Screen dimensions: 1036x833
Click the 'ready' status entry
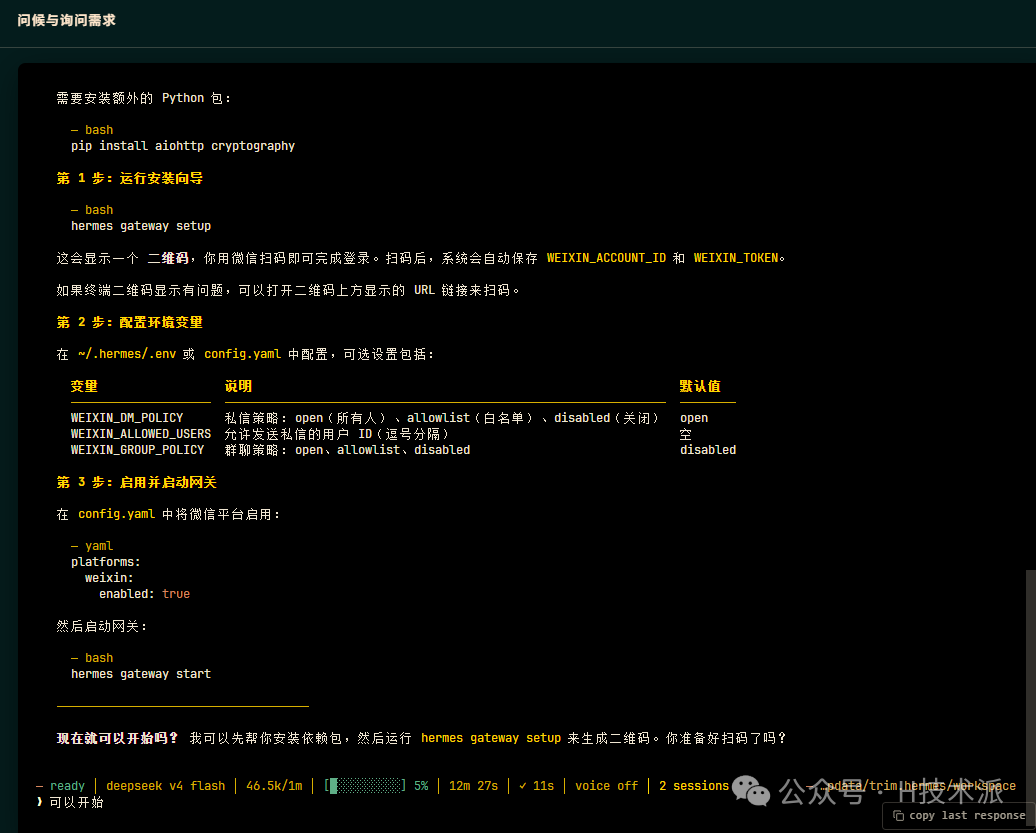(67, 786)
